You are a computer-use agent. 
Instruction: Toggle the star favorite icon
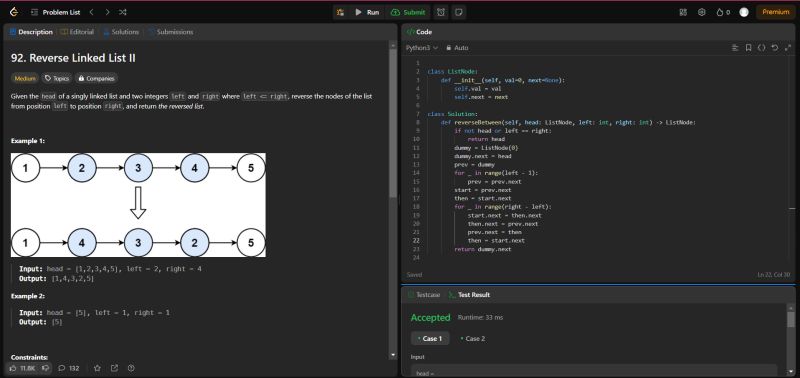tap(97, 368)
